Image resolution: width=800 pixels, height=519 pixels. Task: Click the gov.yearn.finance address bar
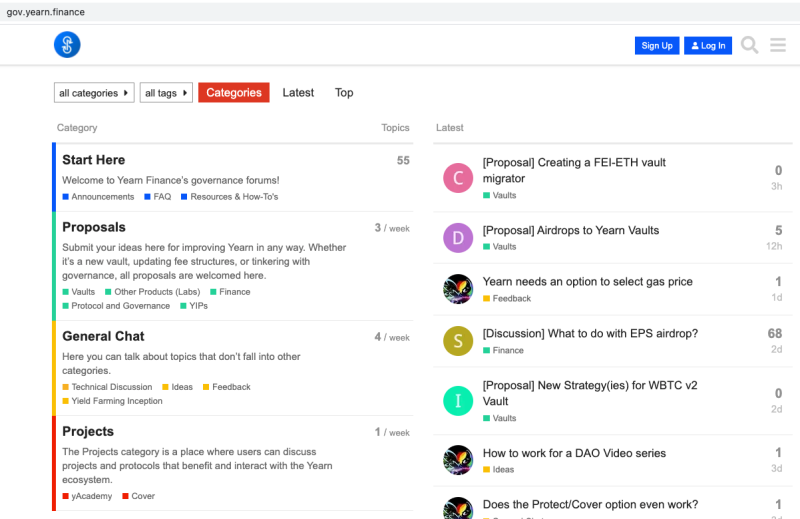pyautogui.click(x=400, y=12)
